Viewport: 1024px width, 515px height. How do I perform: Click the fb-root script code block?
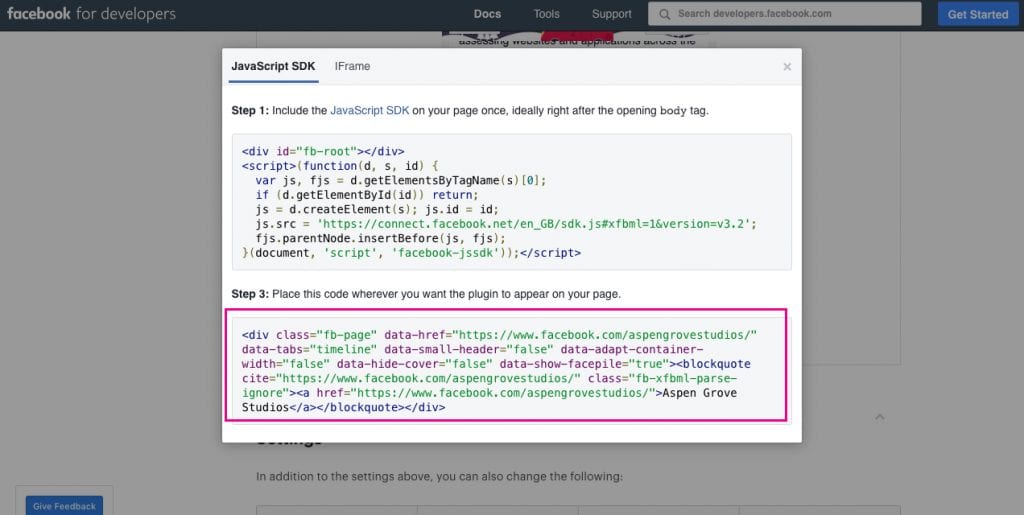512,202
